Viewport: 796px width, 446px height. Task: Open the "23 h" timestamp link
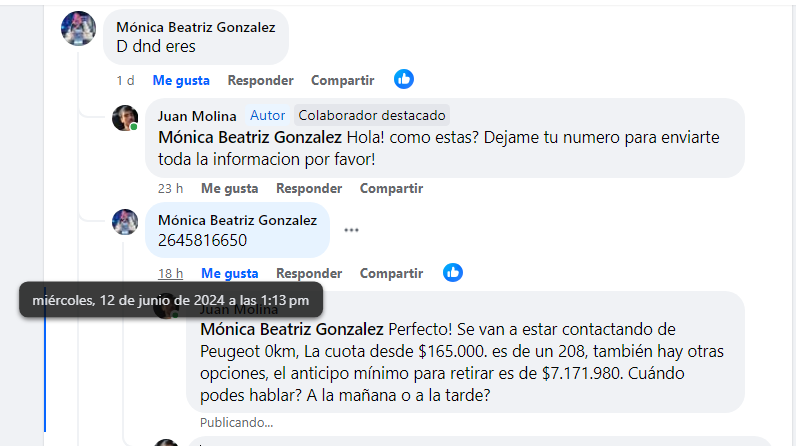pyautogui.click(x=171, y=188)
